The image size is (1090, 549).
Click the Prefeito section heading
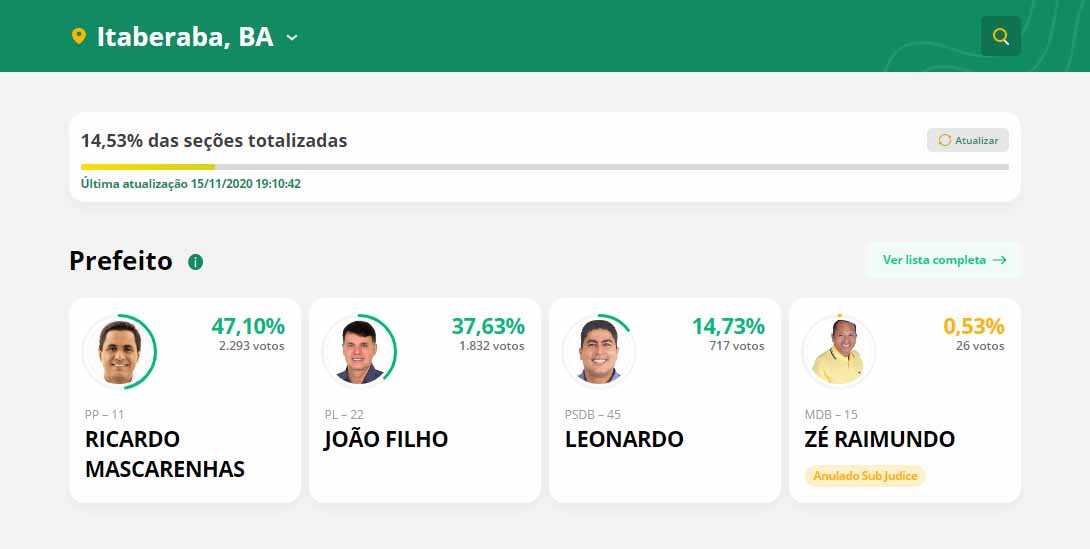121,261
